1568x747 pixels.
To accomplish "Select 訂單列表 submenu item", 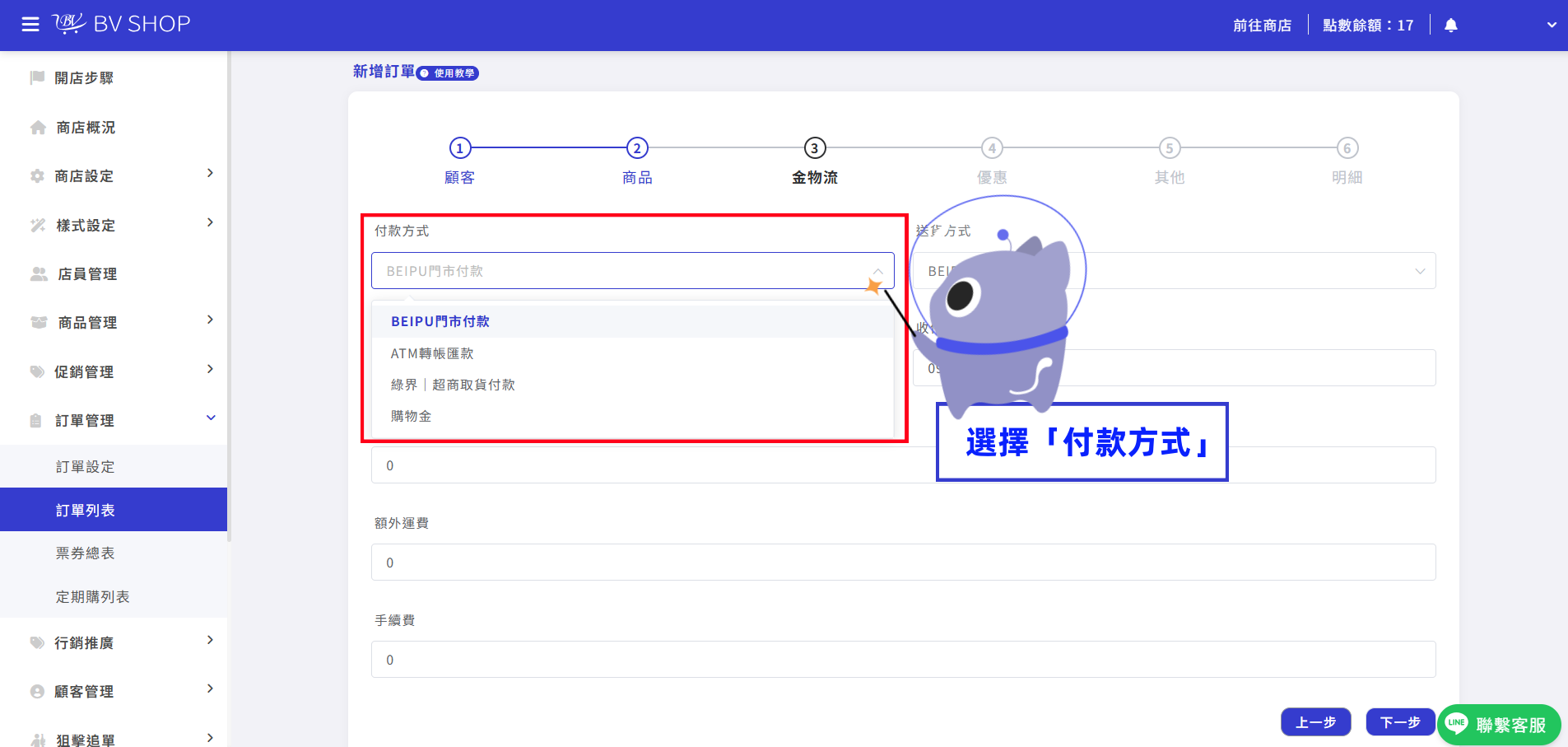I will [x=114, y=510].
